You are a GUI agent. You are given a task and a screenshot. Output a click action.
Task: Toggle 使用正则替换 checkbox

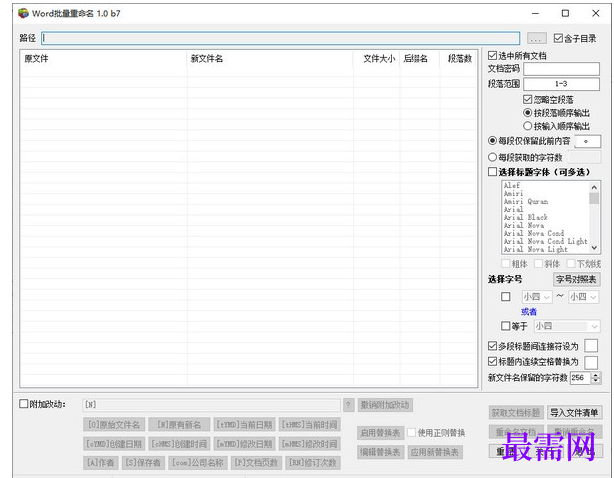click(411, 433)
